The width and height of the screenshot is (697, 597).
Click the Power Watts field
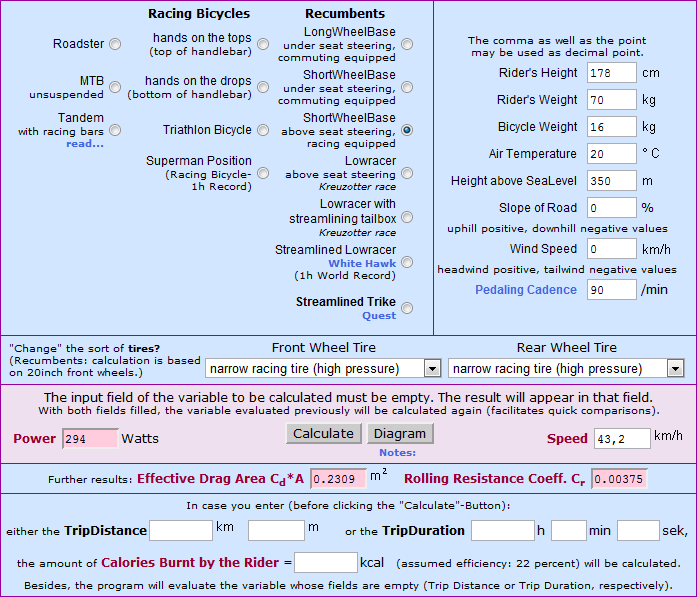(90, 439)
